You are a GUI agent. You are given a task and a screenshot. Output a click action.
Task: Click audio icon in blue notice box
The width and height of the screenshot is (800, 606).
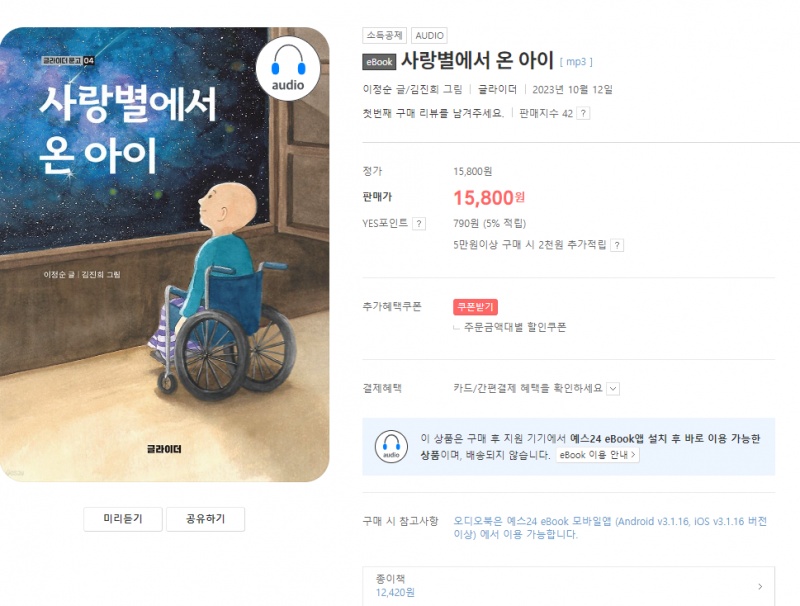[x=391, y=446]
